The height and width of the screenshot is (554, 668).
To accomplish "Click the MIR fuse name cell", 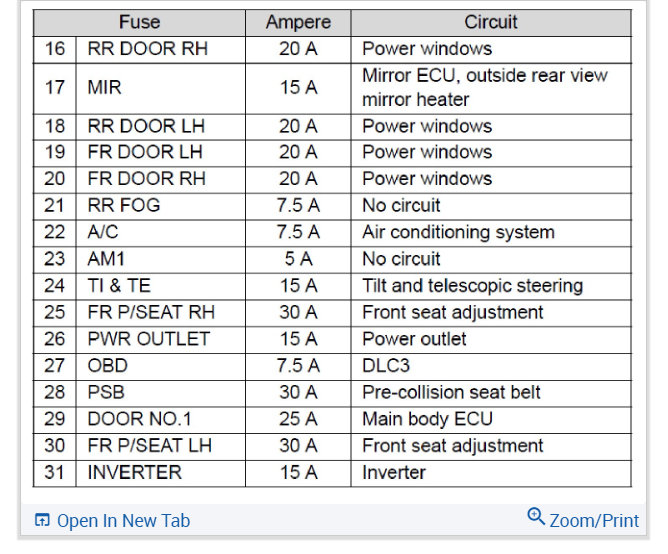I will 105,87.
